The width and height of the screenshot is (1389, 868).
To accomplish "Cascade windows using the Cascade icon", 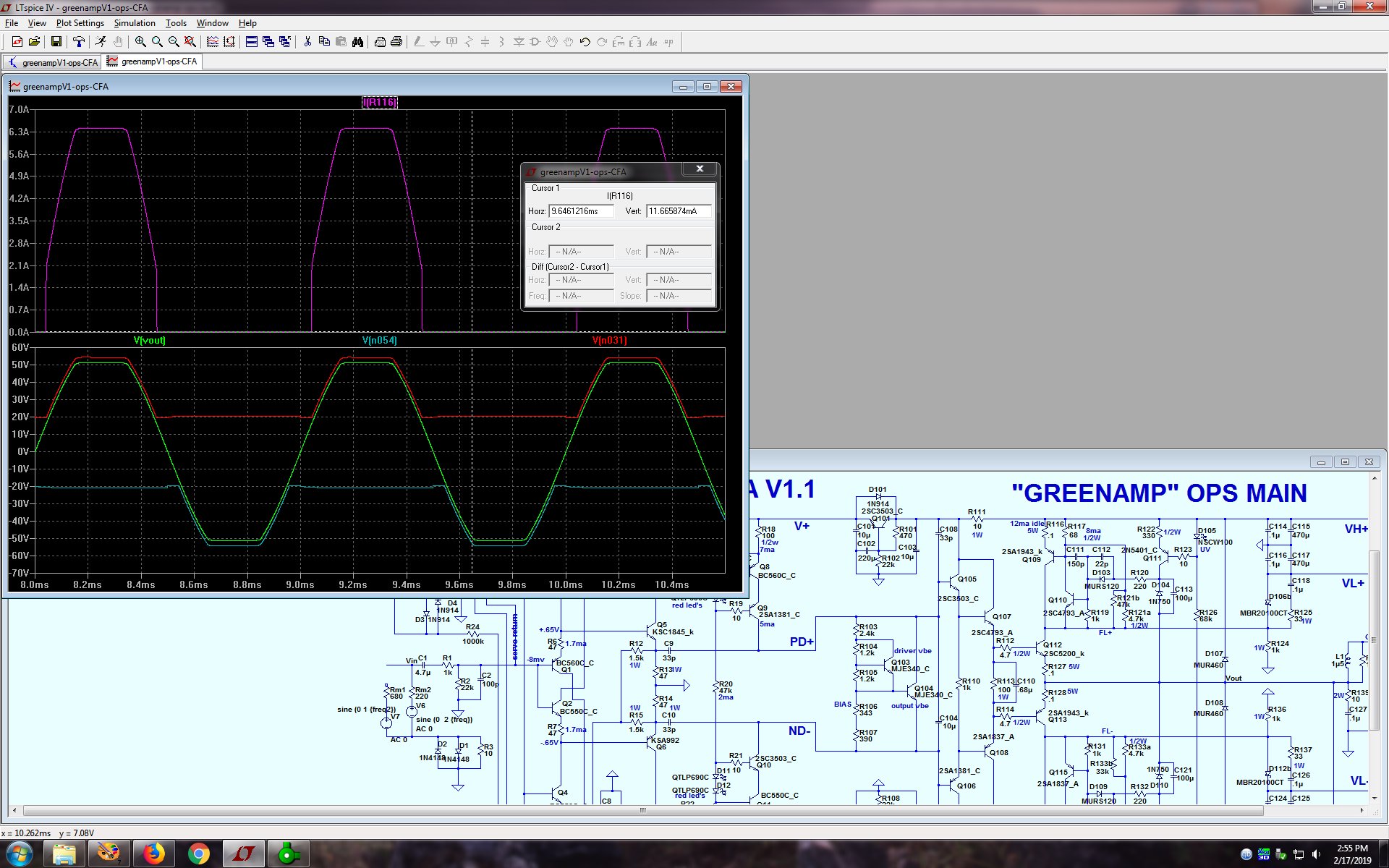I will pyautogui.click(x=268, y=42).
